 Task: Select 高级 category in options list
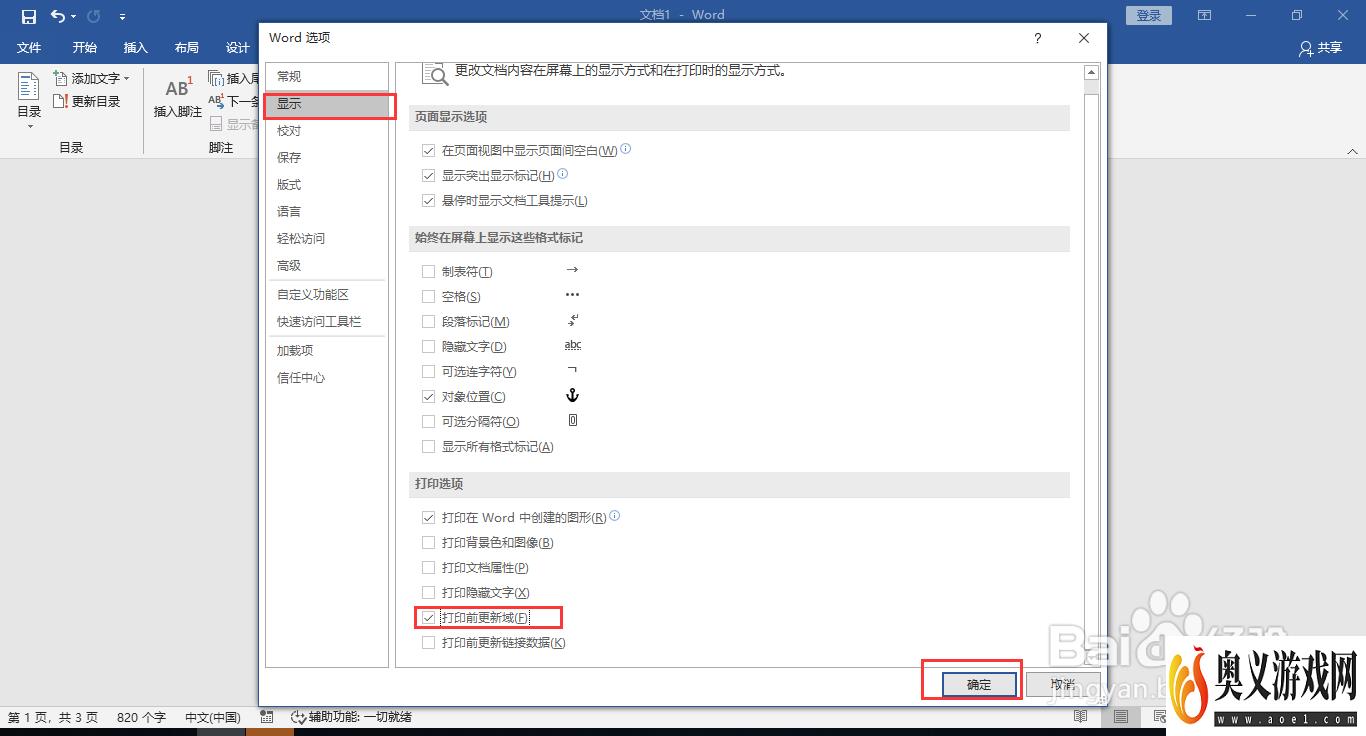point(326,265)
